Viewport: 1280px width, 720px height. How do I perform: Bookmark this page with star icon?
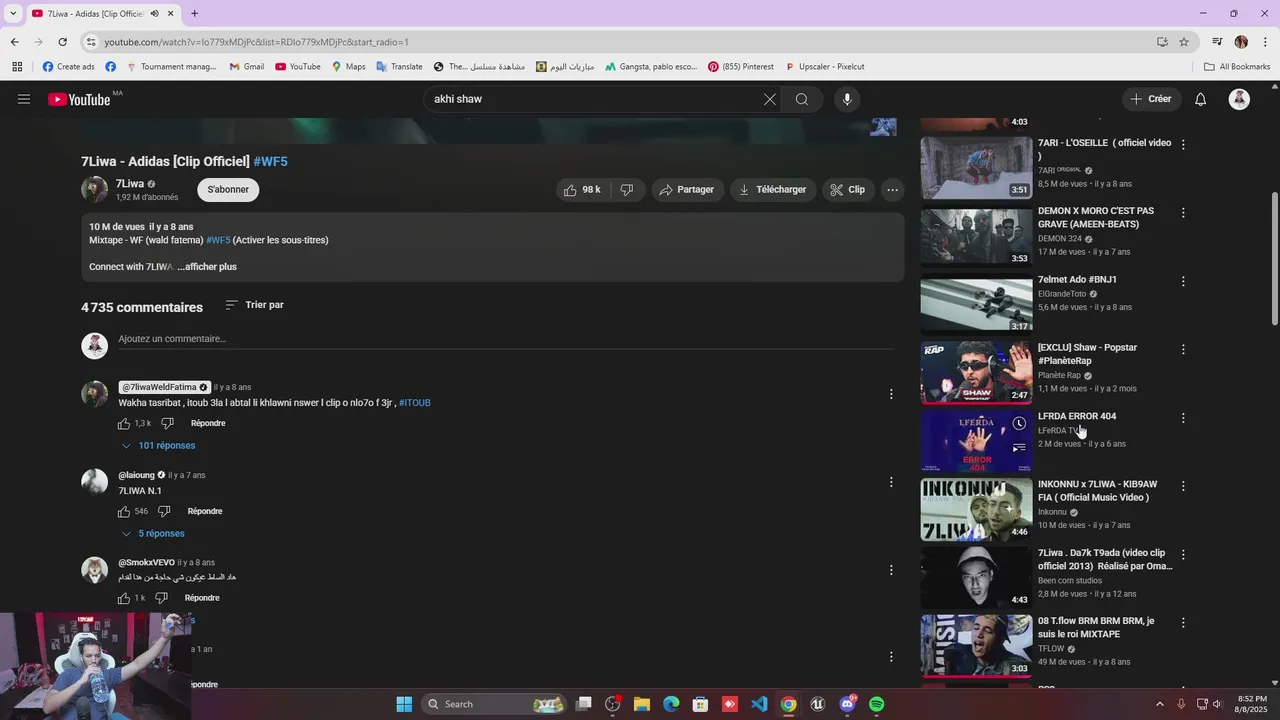(x=1184, y=42)
